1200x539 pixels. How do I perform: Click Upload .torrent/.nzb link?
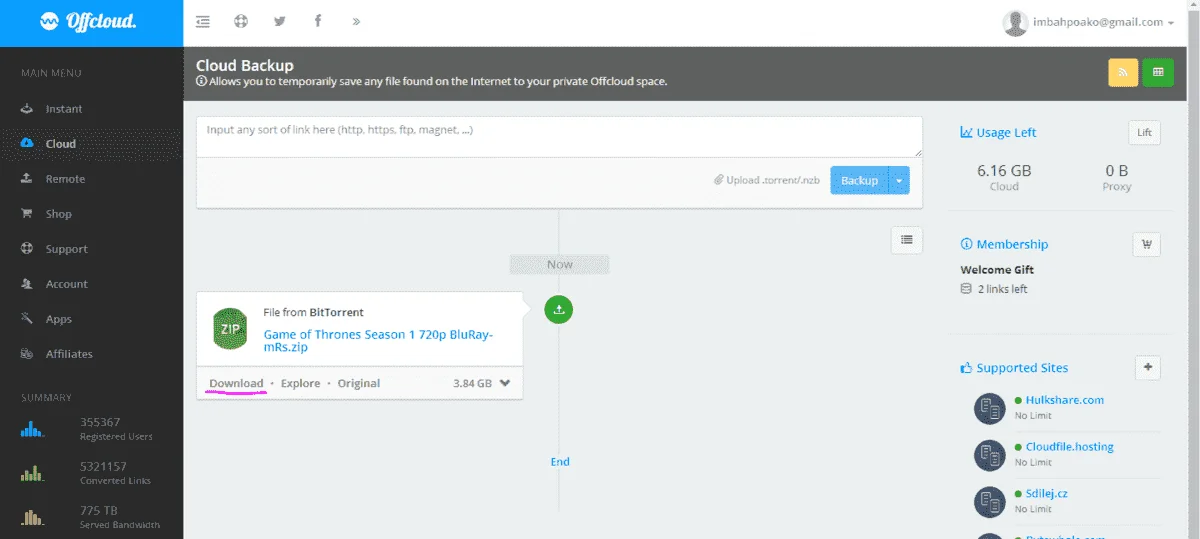coord(767,180)
